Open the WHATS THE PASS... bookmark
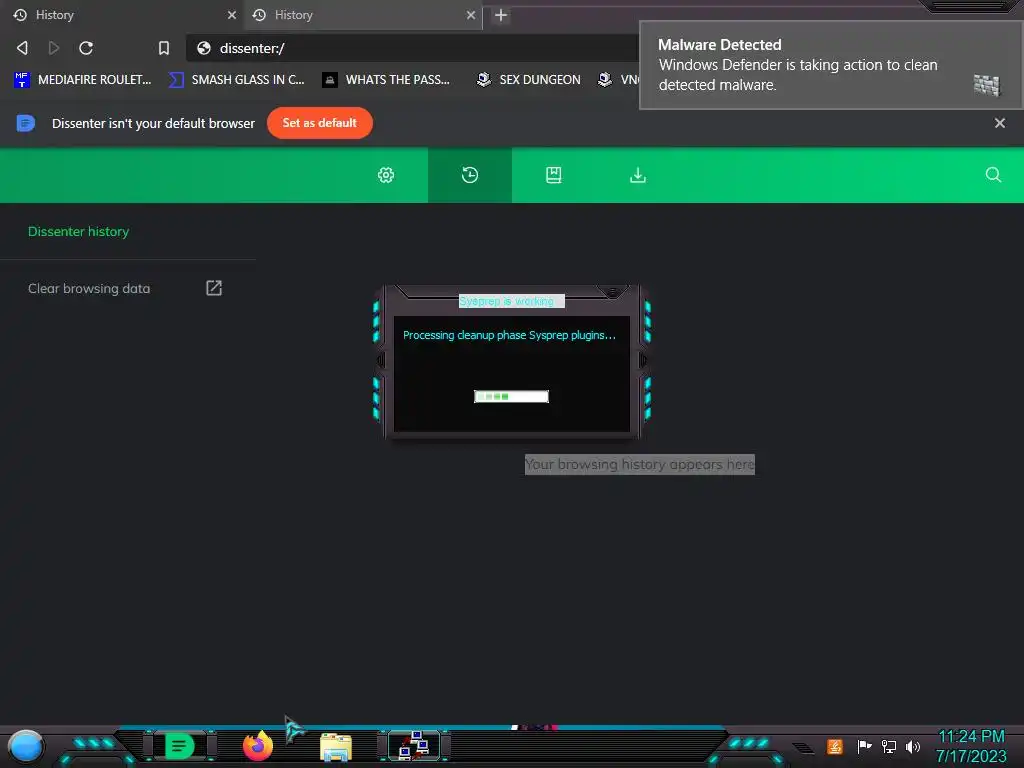Image resolution: width=1024 pixels, height=768 pixels. [x=386, y=80]
